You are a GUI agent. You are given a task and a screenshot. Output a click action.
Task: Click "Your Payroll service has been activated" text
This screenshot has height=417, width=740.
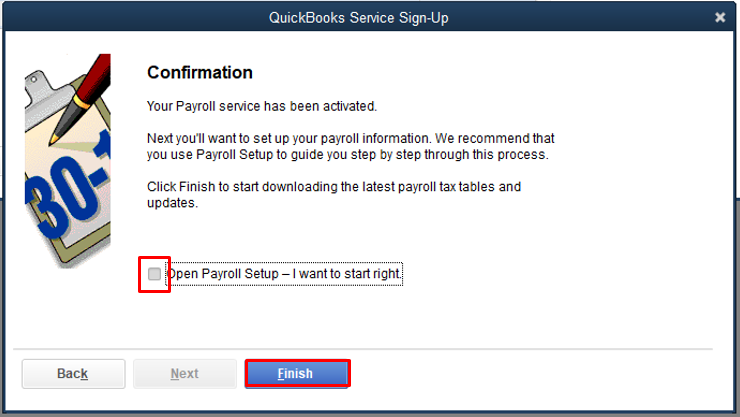262,106
